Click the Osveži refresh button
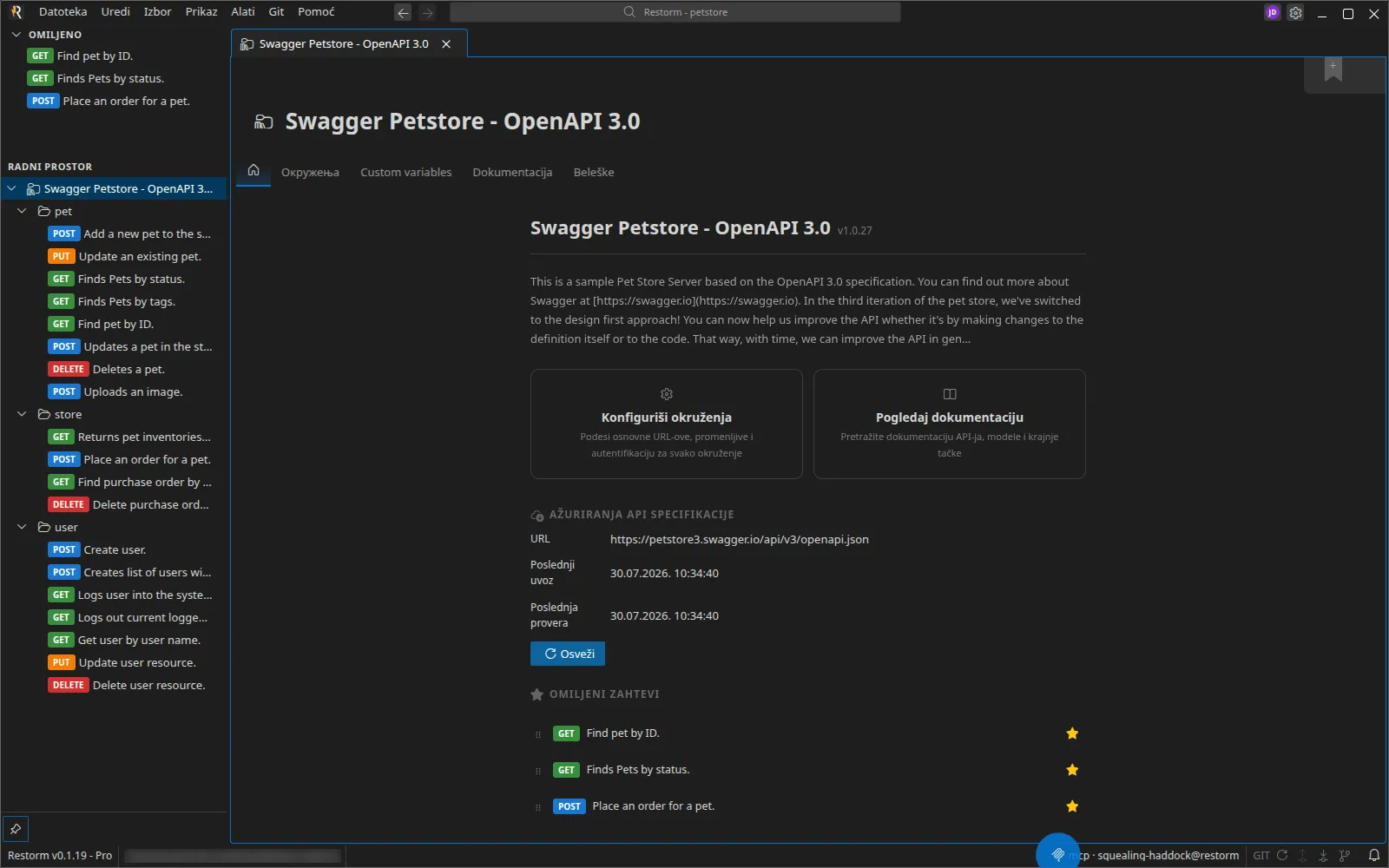The width and height of the screenshot is (1389, 868). coord(568,654)
